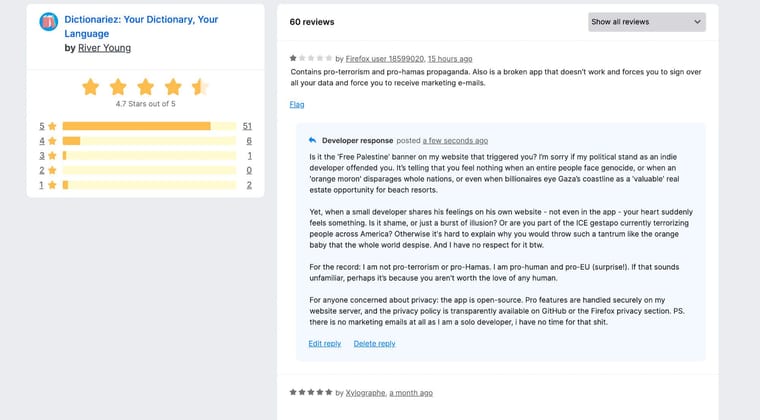Click the five-star rating on Xylographe's review
Screen dimensions: 760x420
click(x=311, y=393)
